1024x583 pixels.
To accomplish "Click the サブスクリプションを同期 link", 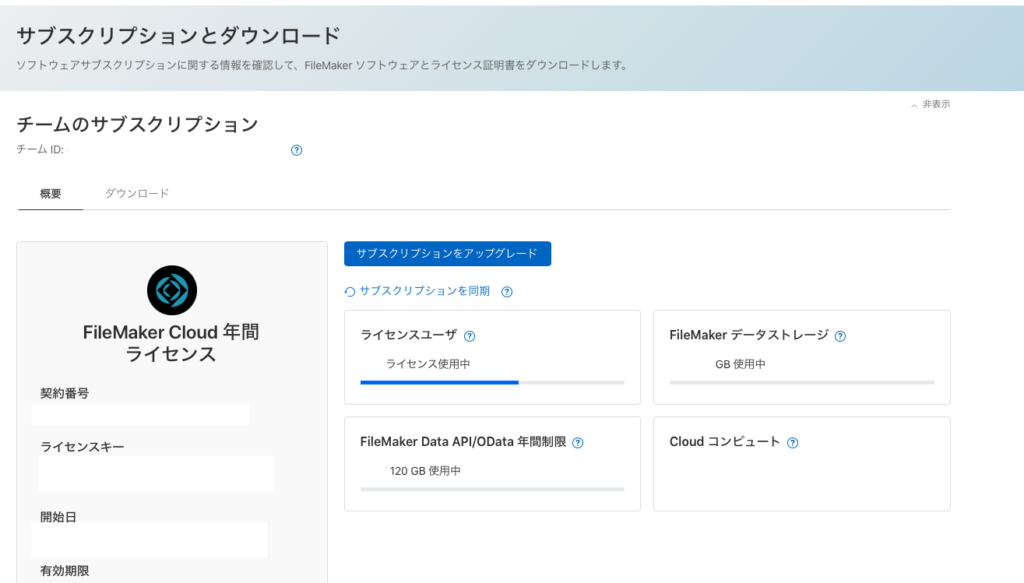I will [424, 289].
